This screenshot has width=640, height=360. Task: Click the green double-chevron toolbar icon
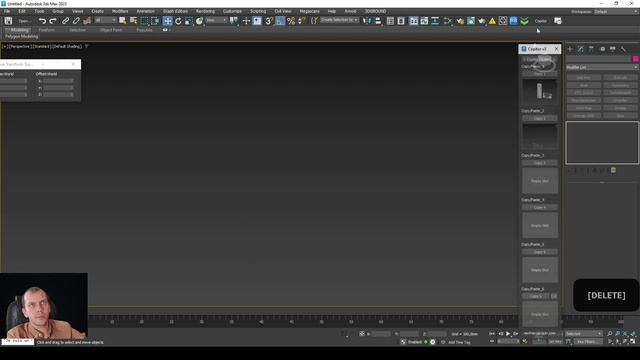click(x=524, y=21)
